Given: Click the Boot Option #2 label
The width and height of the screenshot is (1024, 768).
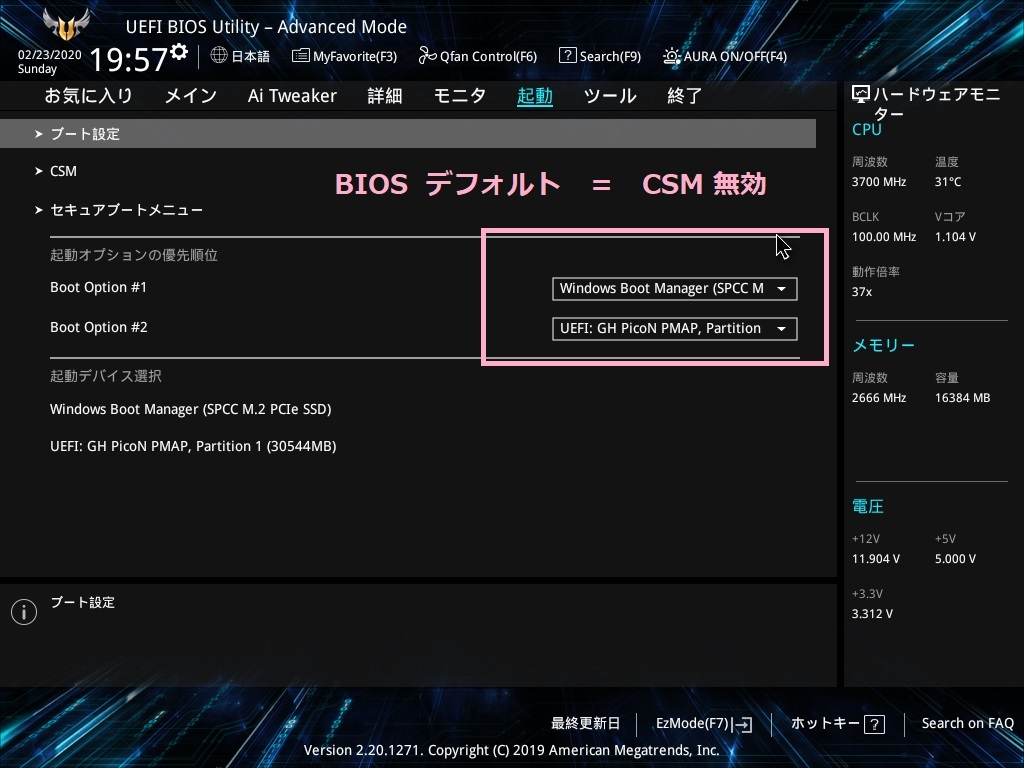Looking at the screenshot, I should (99, 327).
